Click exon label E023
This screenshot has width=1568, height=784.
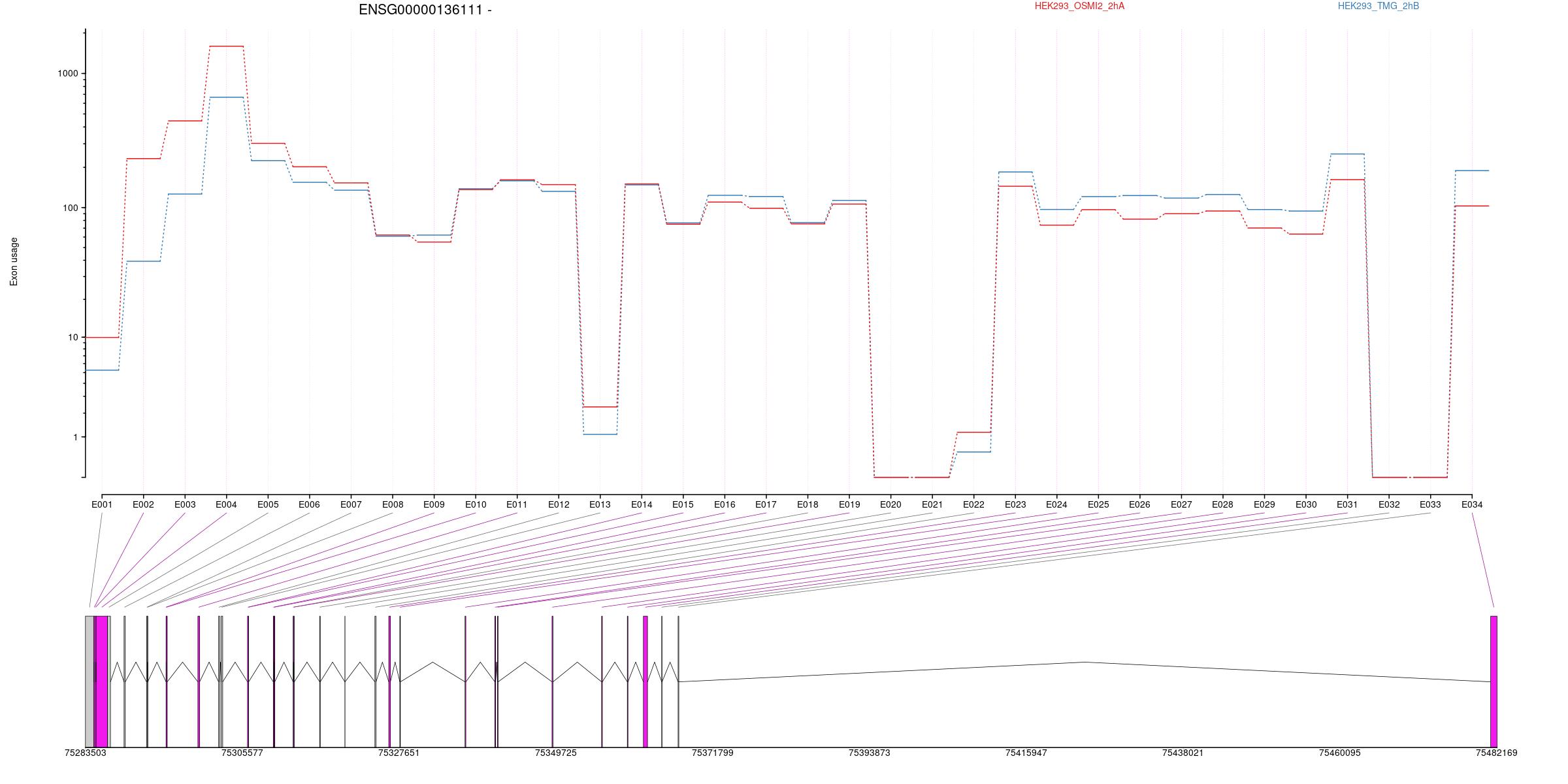coord(1015,504)
